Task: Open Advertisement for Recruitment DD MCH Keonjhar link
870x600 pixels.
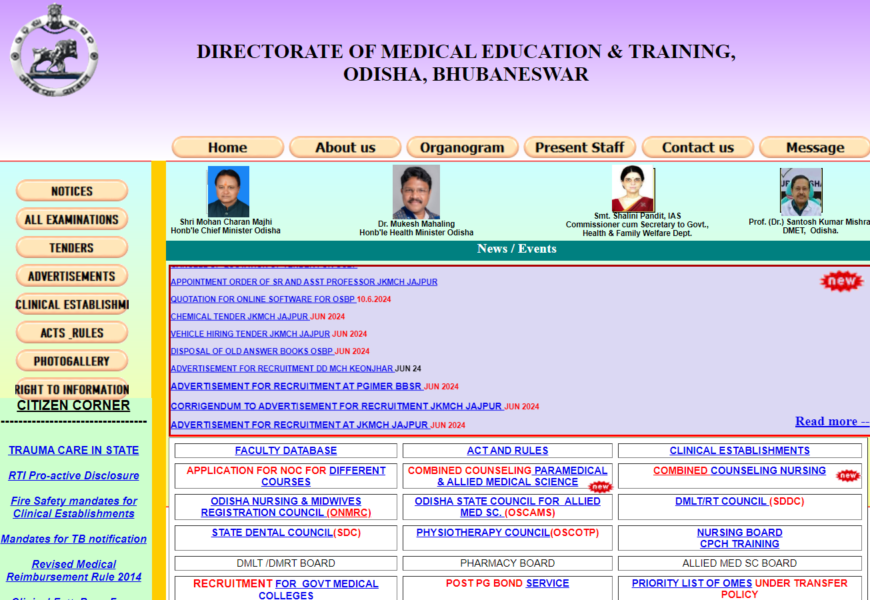Action: (x=282, y=369)
